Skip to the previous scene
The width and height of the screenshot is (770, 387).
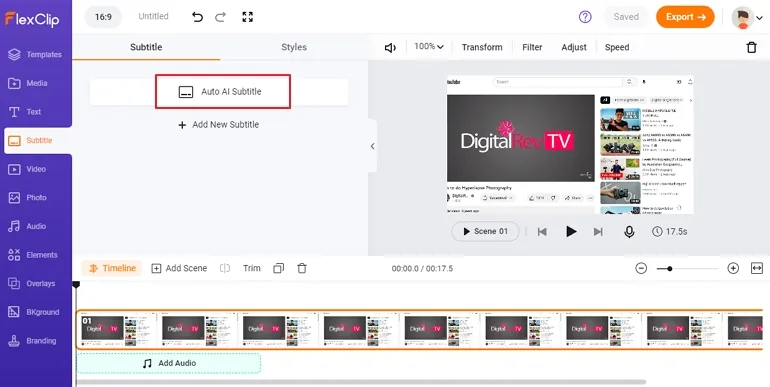point(542,231)
